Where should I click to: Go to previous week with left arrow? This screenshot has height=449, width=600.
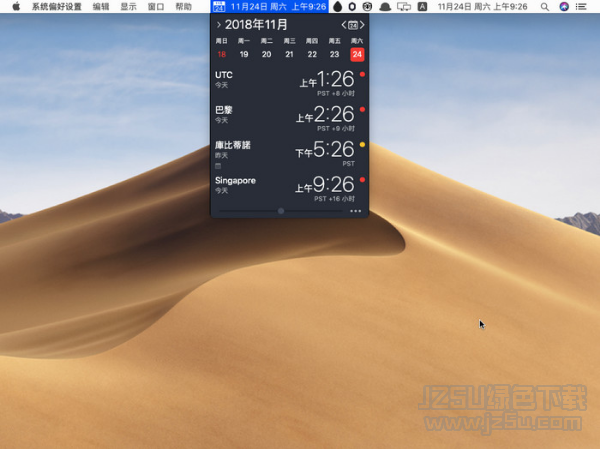344,25
